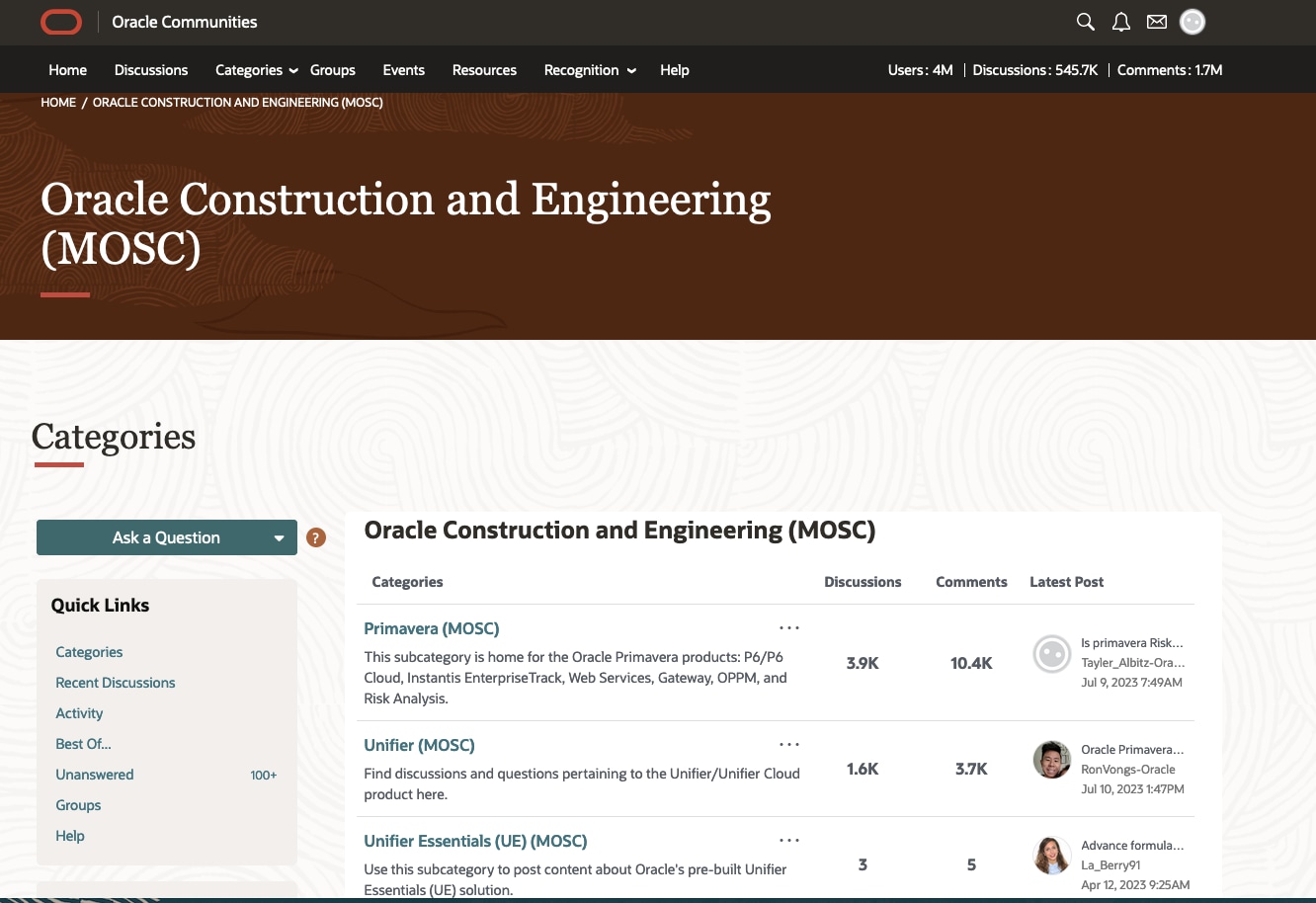Click the Oracle logo icon
The width and height of the screenshot is (1316, 903).
pos(61,22)
